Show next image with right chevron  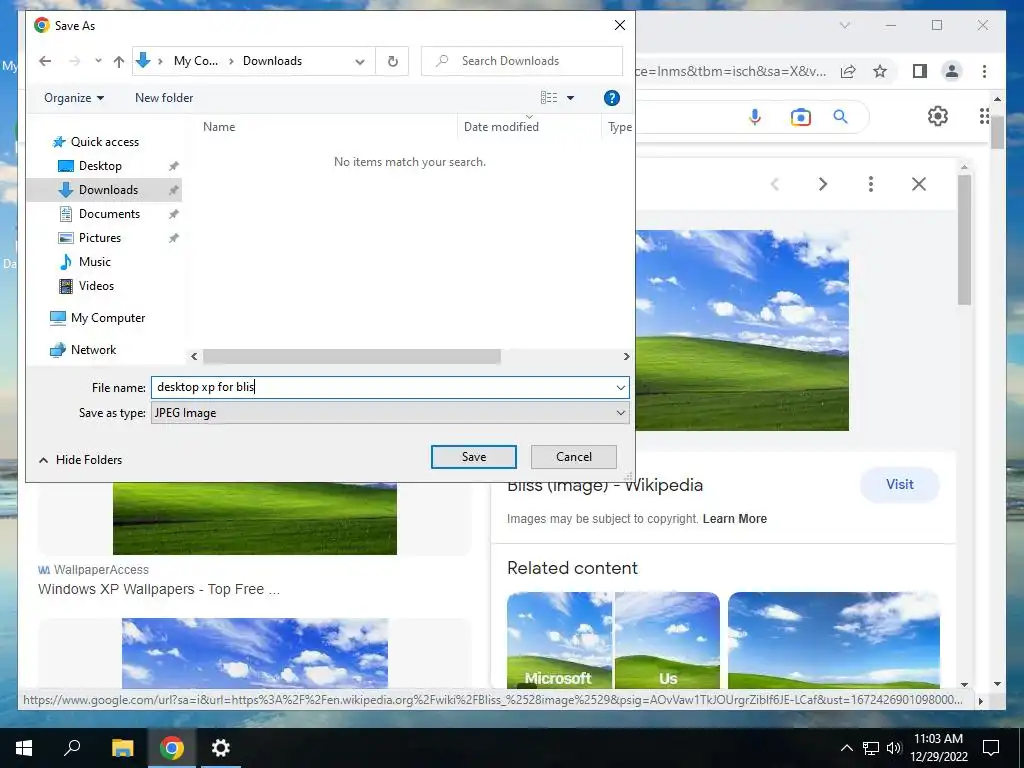point(823,184)
